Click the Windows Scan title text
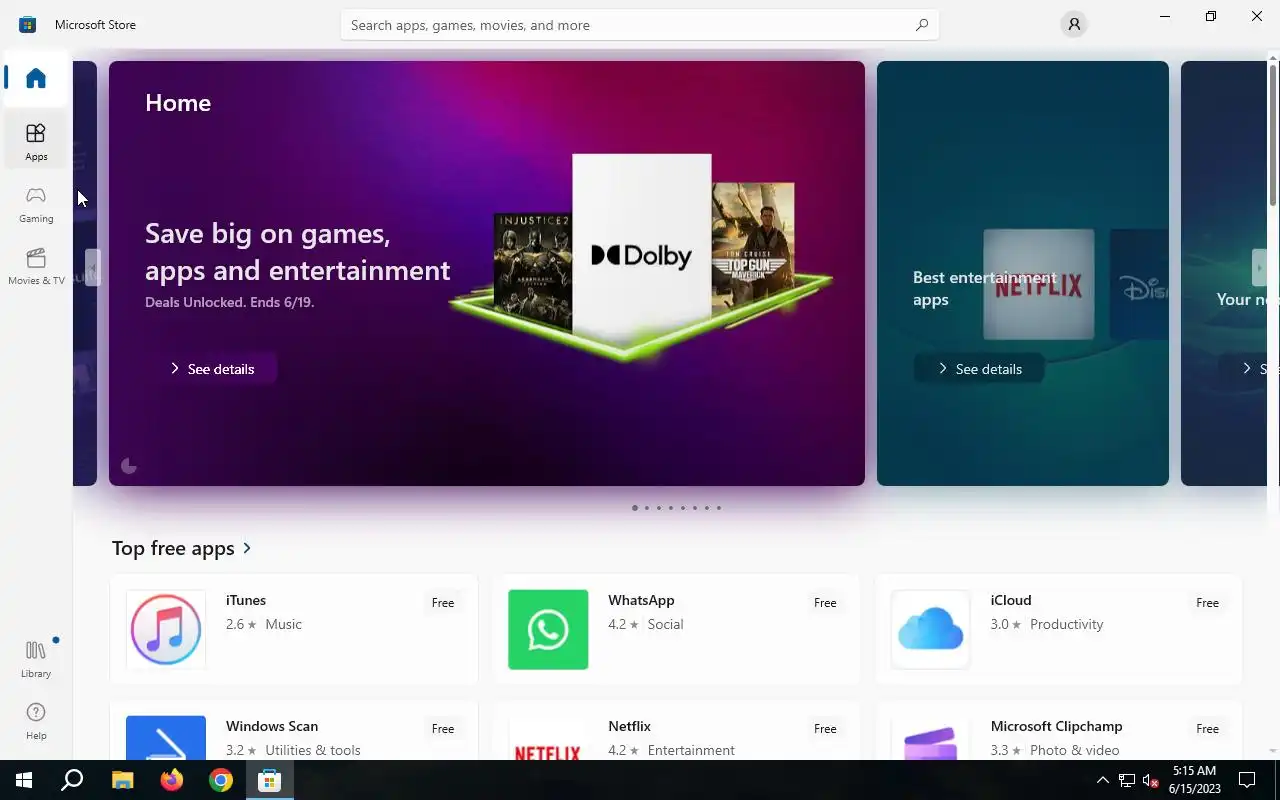1280x800 pixels. pos(272,726)
